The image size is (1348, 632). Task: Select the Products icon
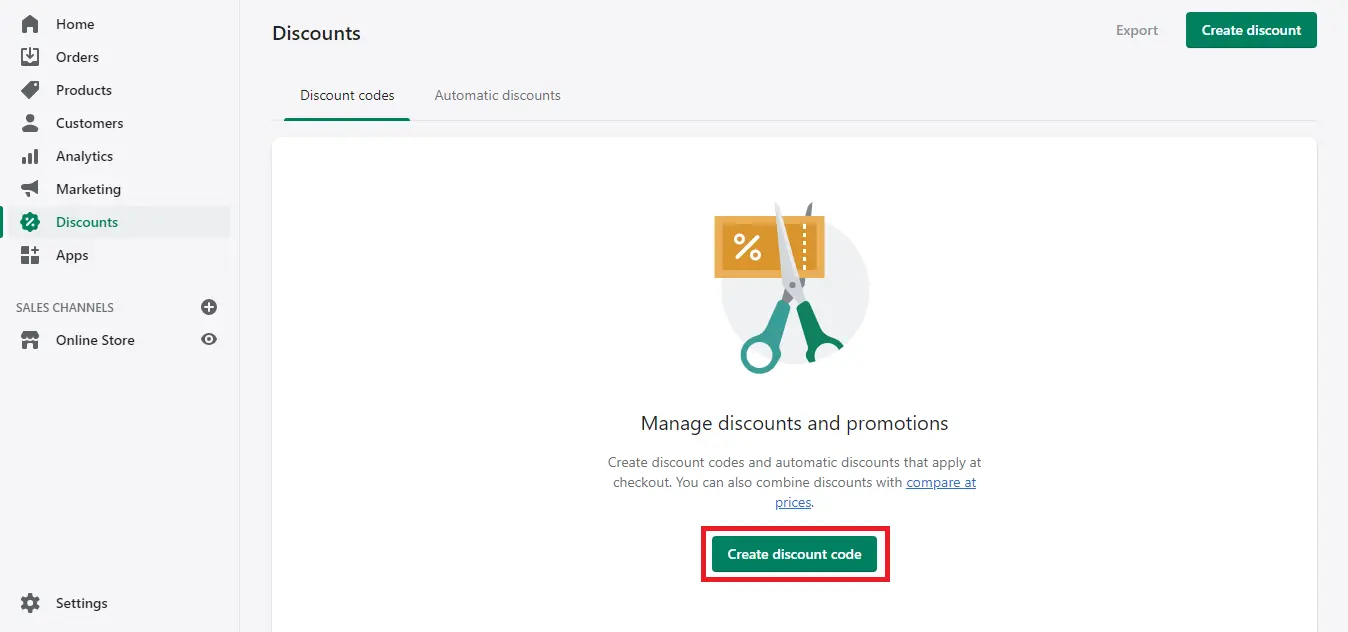[x=30, y=89]
